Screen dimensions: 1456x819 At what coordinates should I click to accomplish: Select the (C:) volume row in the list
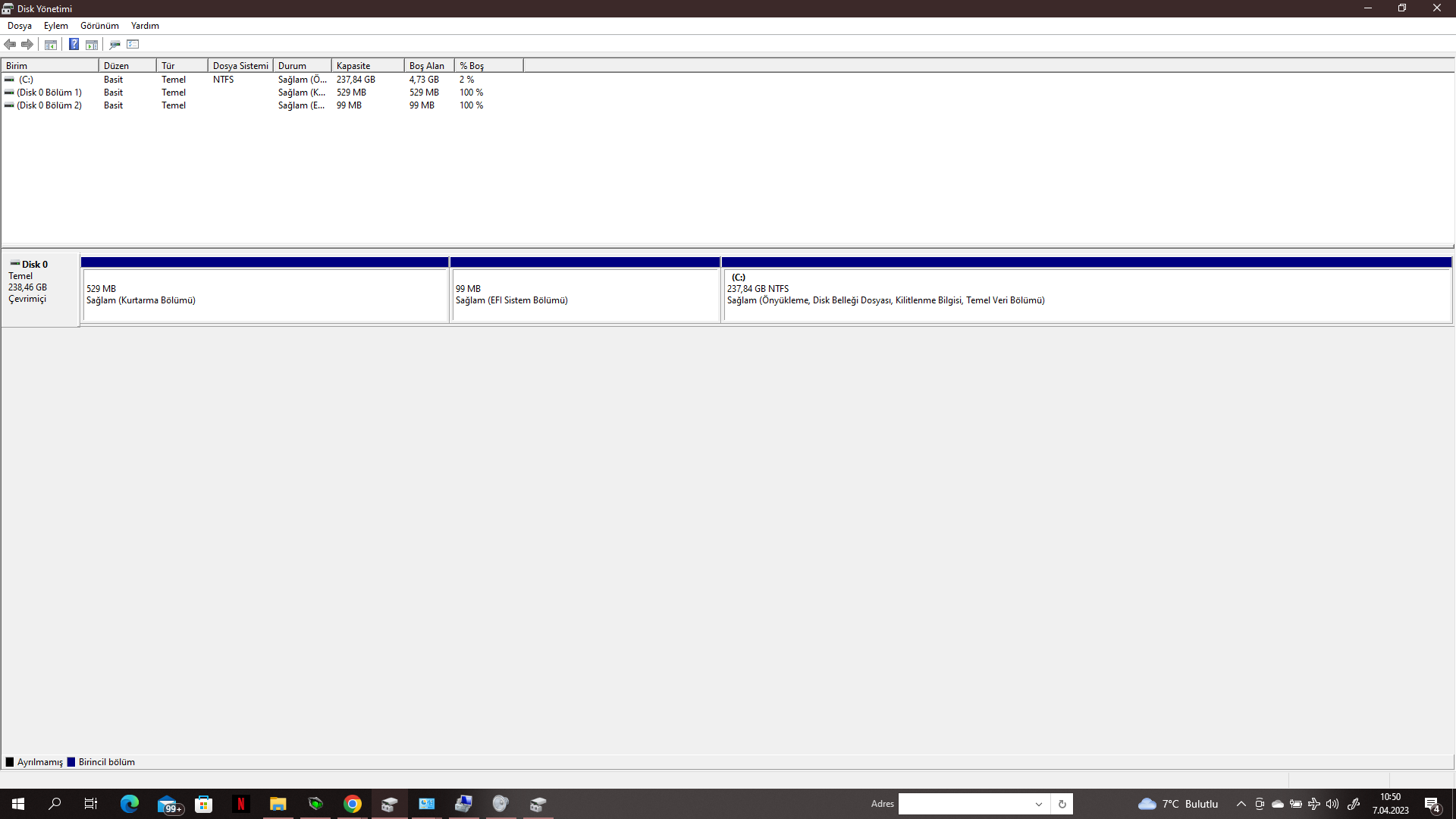27,80
